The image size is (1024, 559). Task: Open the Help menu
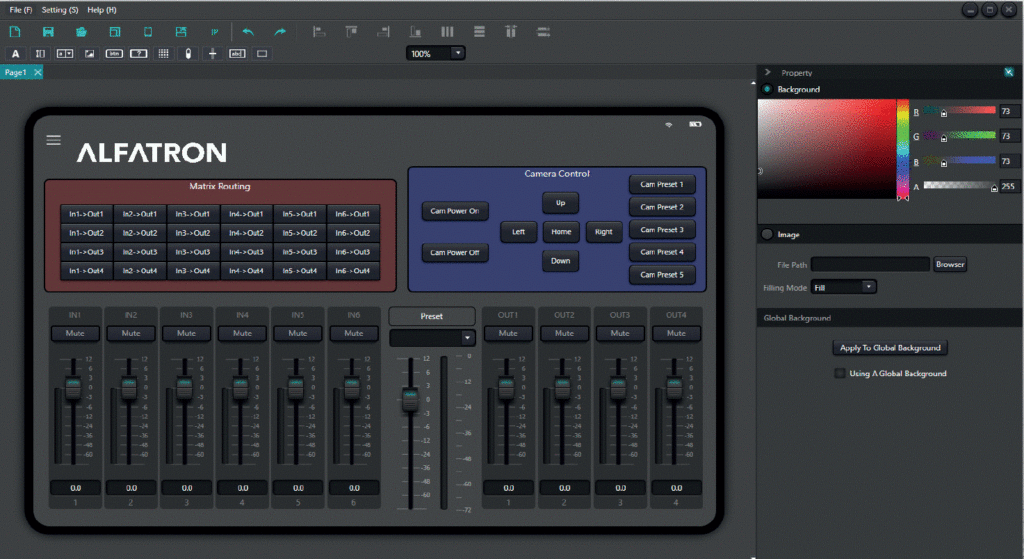pos(102,10)
